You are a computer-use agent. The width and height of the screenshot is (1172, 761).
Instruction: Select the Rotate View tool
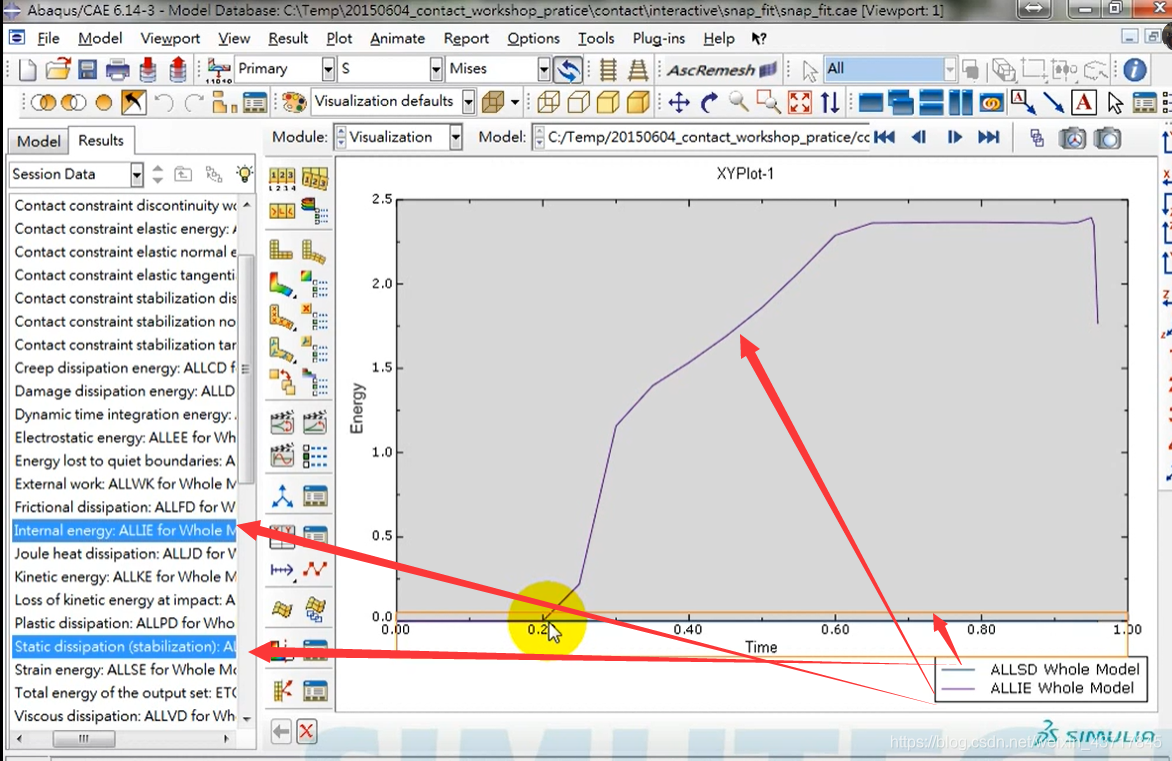[x=709, y=102]
